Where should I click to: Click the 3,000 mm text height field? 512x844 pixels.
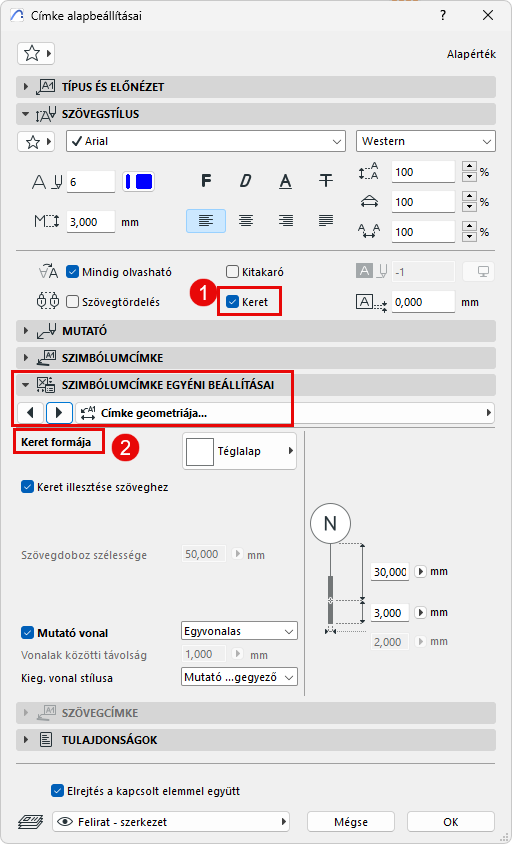coord(90,222)
